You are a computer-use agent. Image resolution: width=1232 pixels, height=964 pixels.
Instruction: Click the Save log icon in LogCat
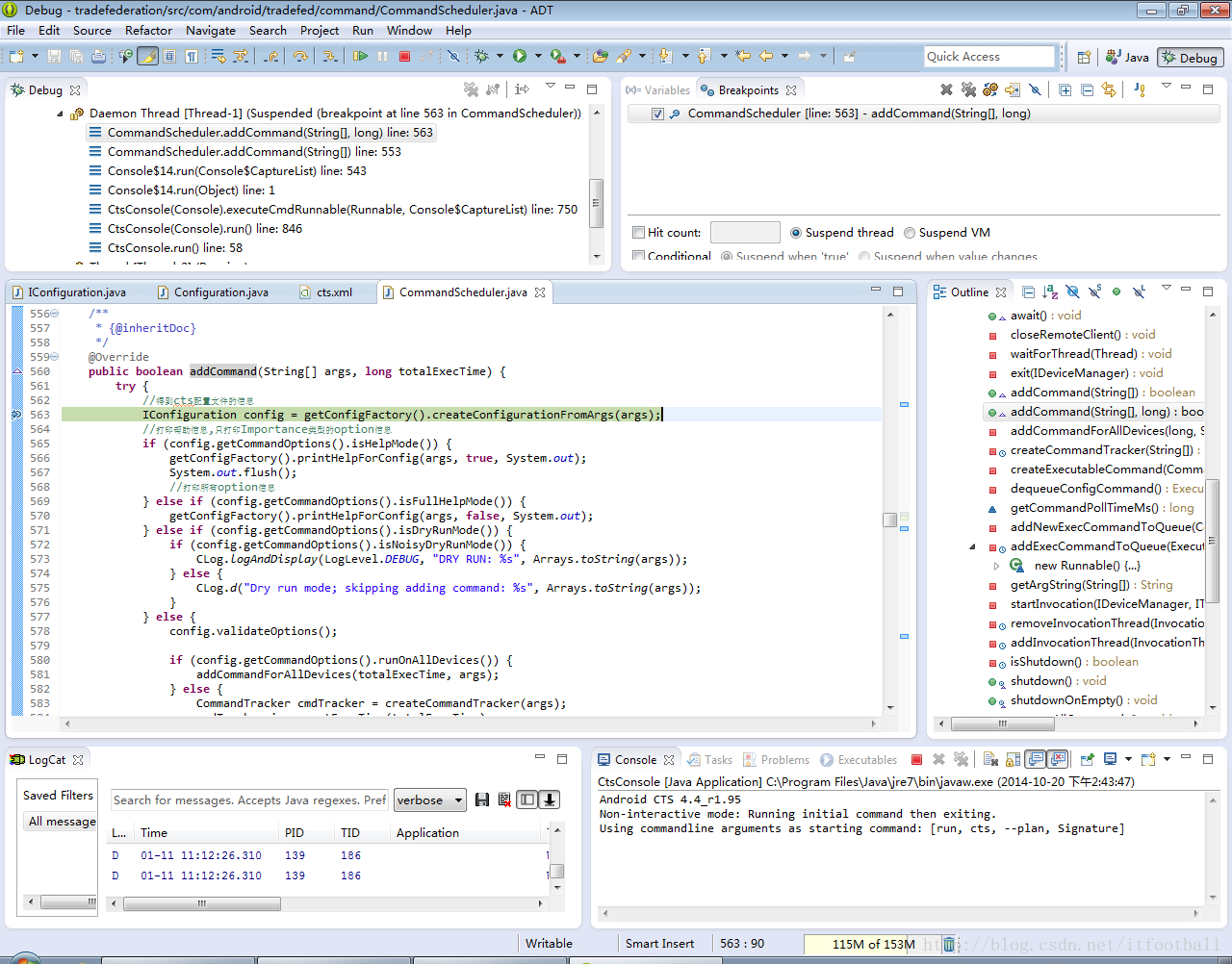pos(482,799)
